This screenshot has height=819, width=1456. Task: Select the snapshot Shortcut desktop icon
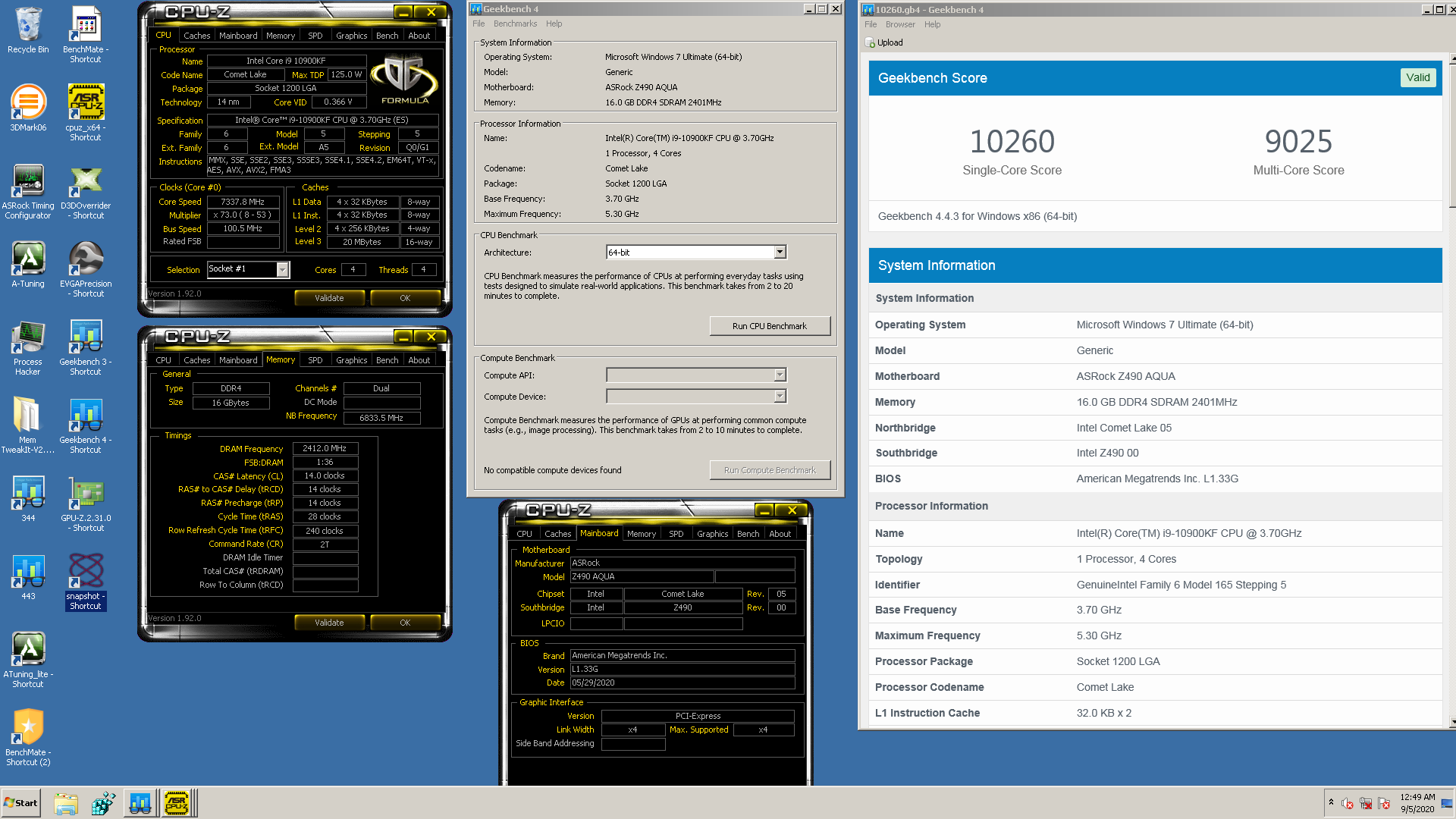tap(86, 582)
